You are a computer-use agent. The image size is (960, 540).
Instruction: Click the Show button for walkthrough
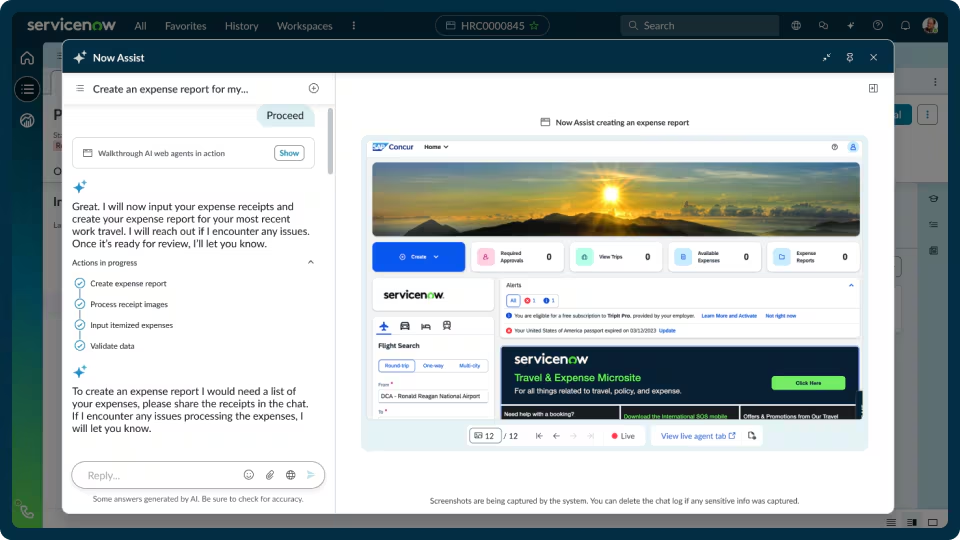point(289,153)
